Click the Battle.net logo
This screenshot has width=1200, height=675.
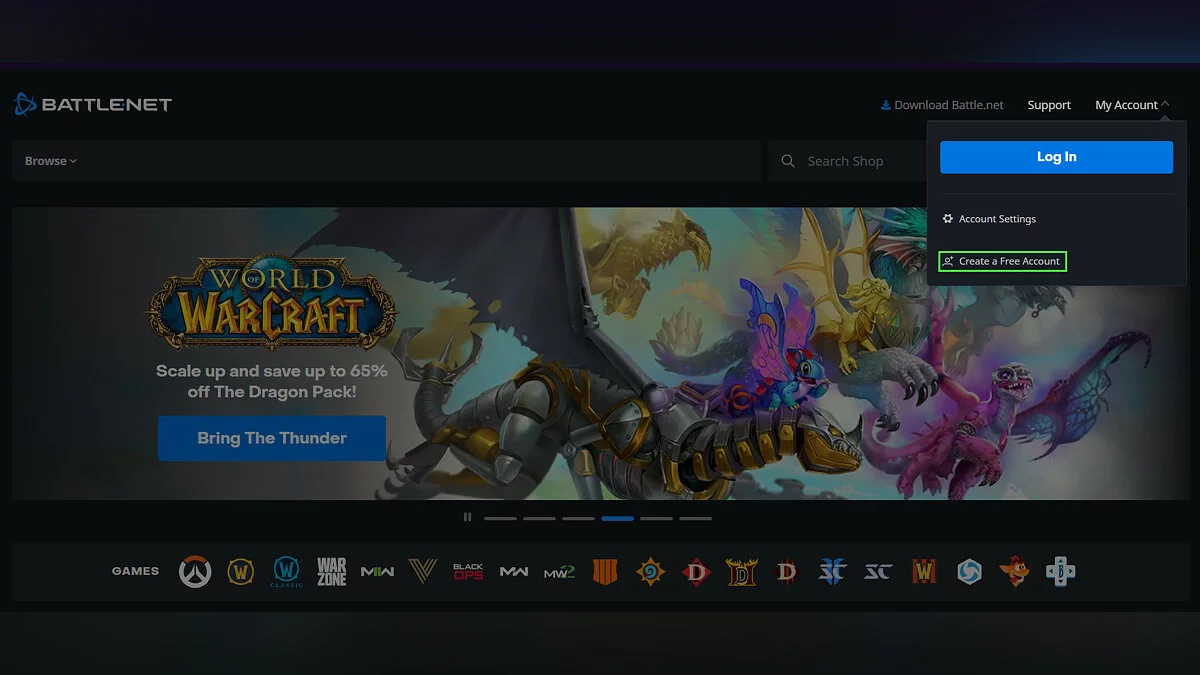click(x=93, y=104)
